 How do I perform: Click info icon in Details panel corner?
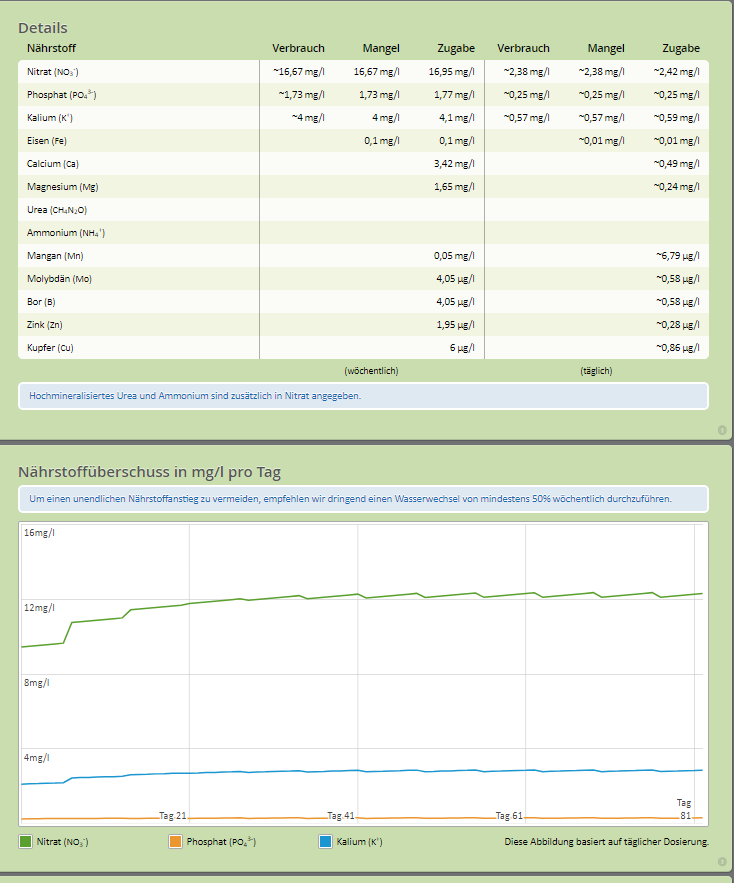coord(722,430)
